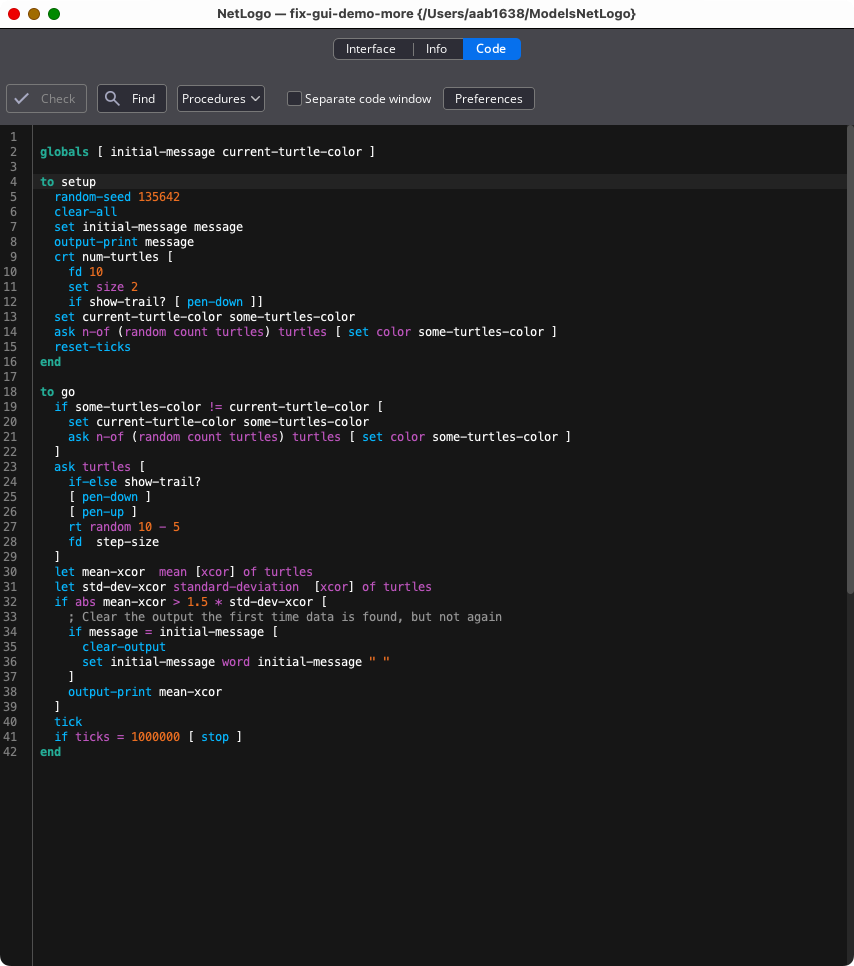The width and height of the screenshot is (854, 966).
Task: Open the Preferences dialog
Action: (488, 99)
